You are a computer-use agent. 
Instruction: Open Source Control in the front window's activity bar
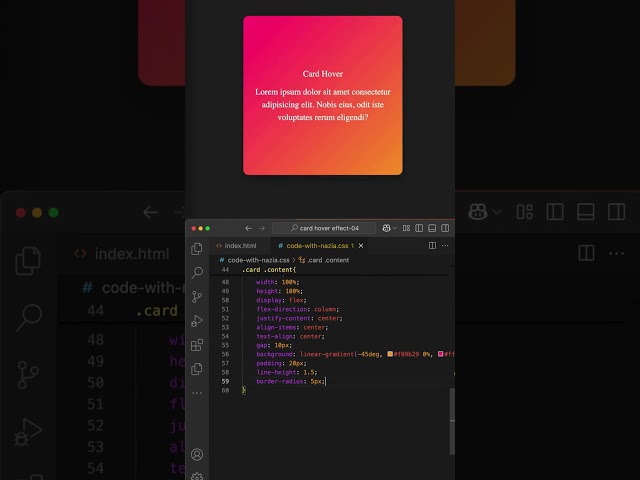(197, 297)
